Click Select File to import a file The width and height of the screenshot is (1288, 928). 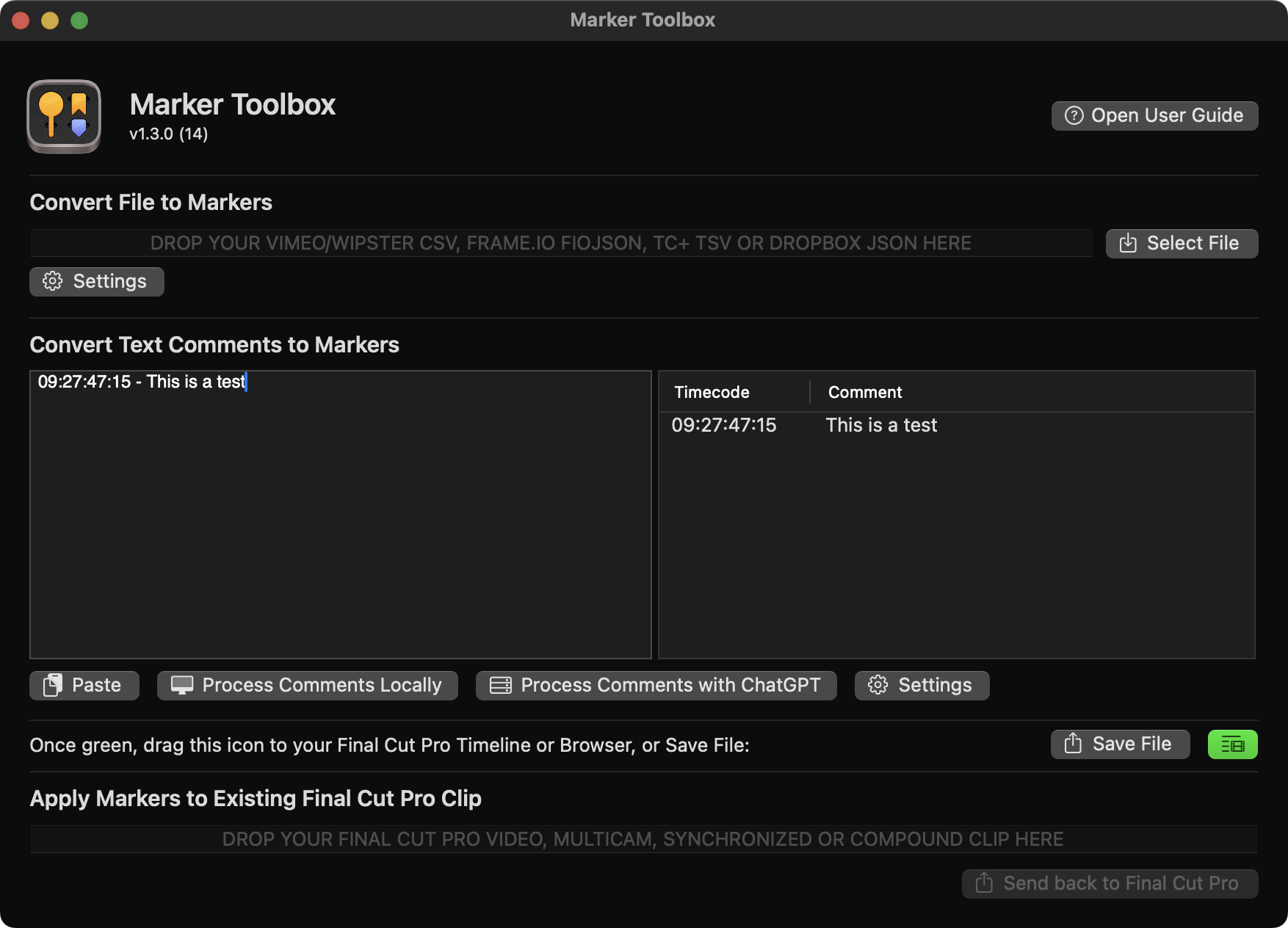pos(1182,244)
